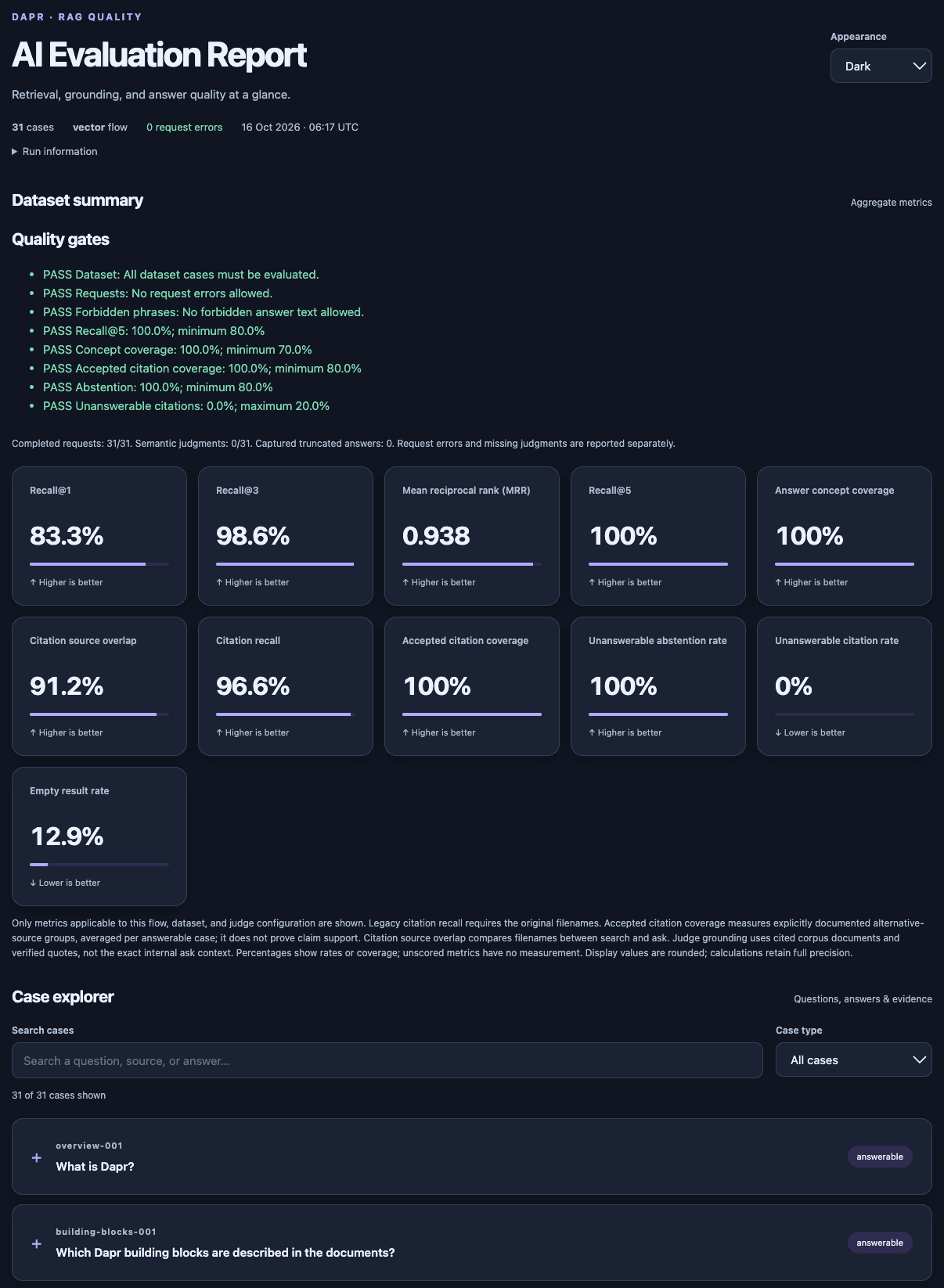944x1288 pixels.
Task: Click the Answer concept coverage card title
Action: point(834,491)
